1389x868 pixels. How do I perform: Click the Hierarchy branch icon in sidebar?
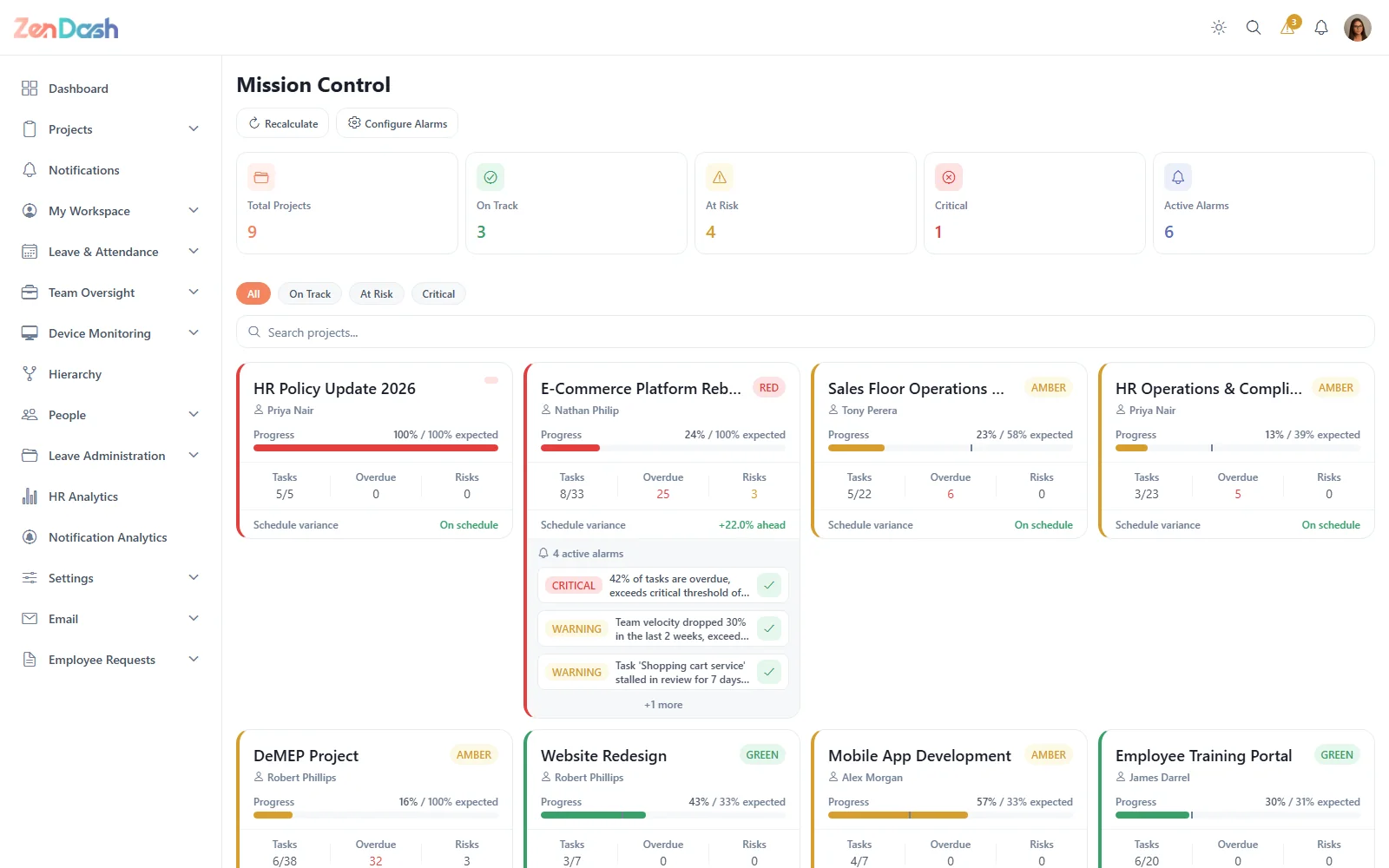30,374
